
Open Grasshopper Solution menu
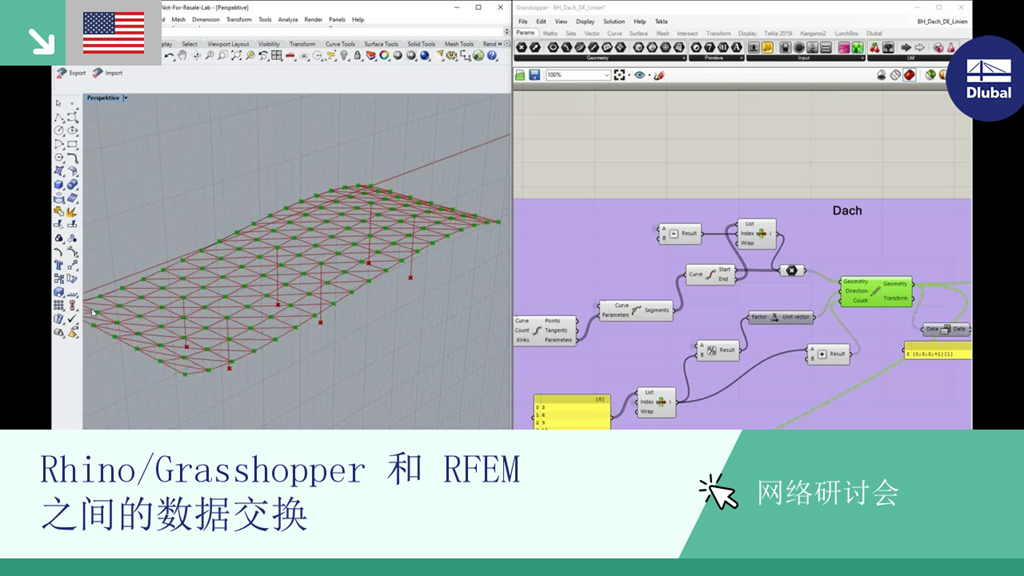614,22
